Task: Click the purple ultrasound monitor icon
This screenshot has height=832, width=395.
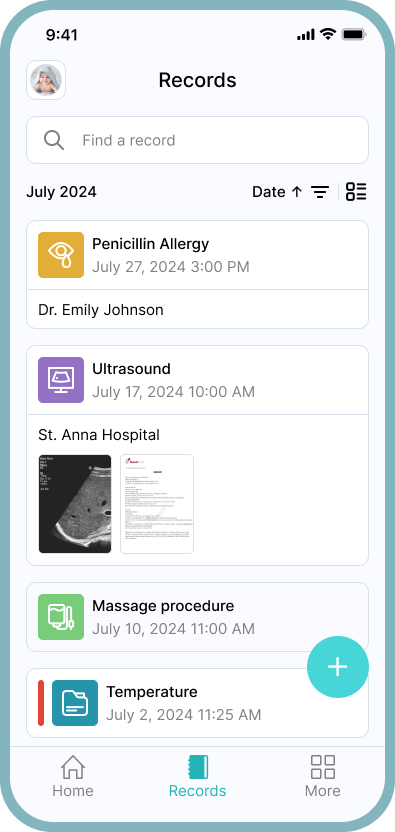Action: tap(61, 380)
